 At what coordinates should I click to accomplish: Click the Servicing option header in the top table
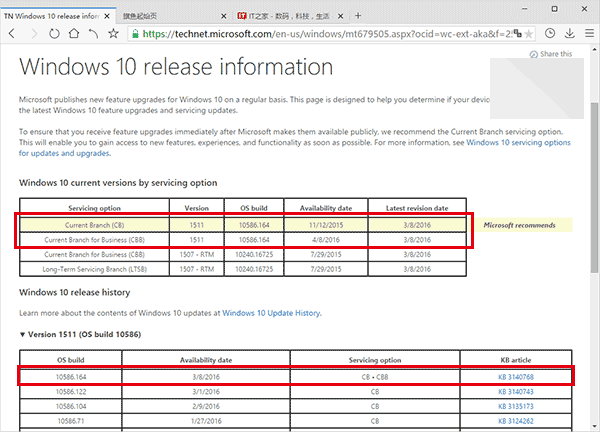click(95, 208)
